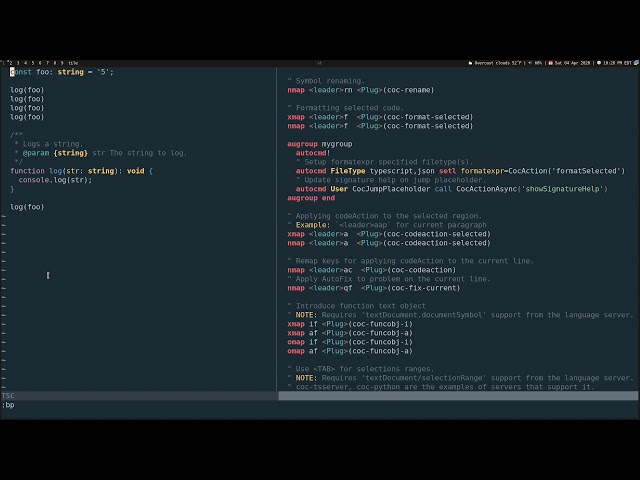Click 'autocmd FileType typescript,json' line

(460, 171)
